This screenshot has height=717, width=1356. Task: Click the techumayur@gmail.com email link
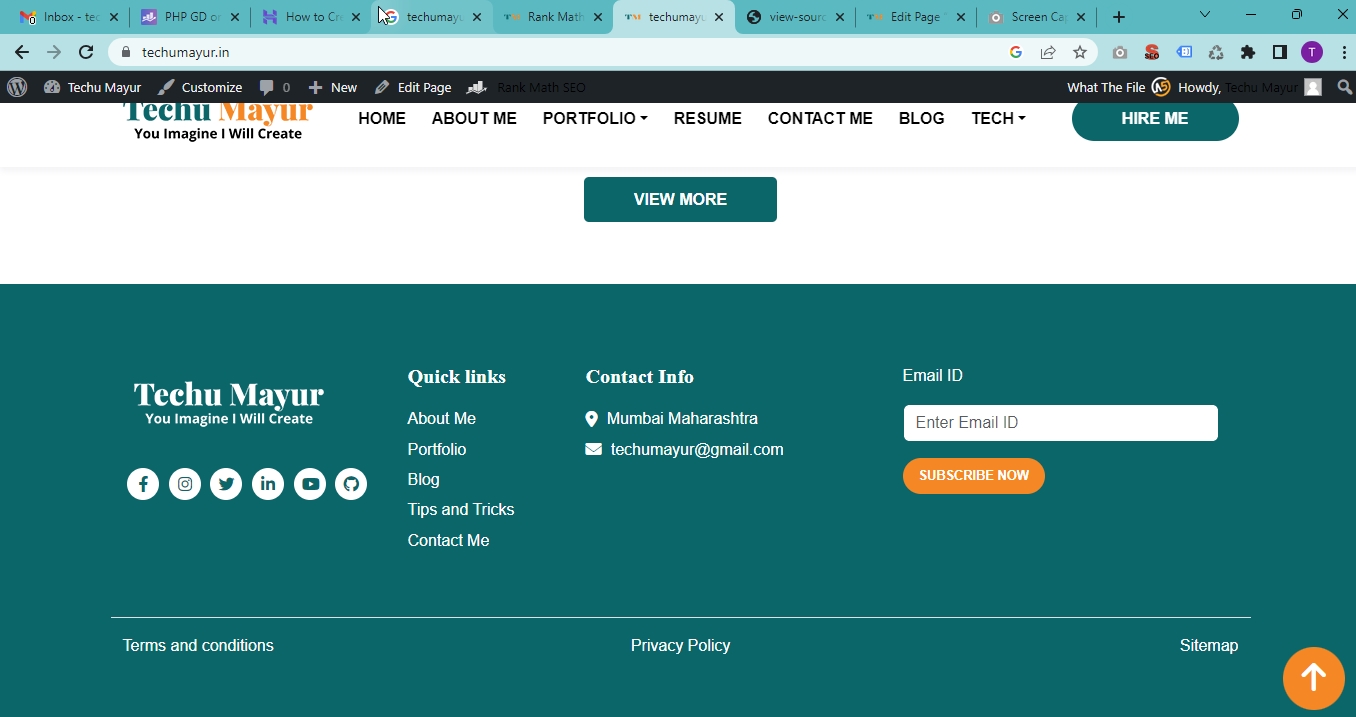coord(697,449)
